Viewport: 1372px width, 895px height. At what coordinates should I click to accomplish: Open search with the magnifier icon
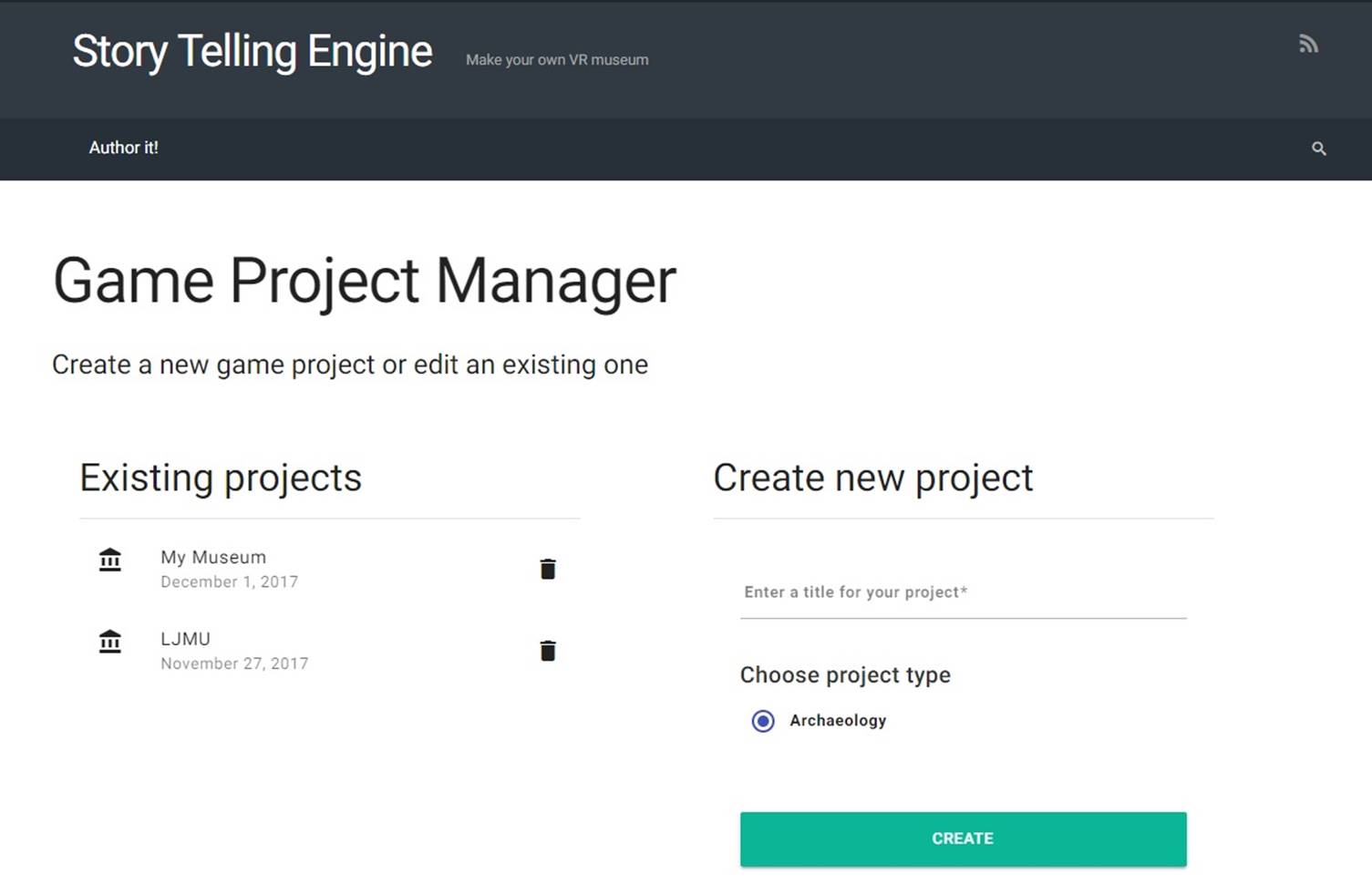[x=1318, y=148]
